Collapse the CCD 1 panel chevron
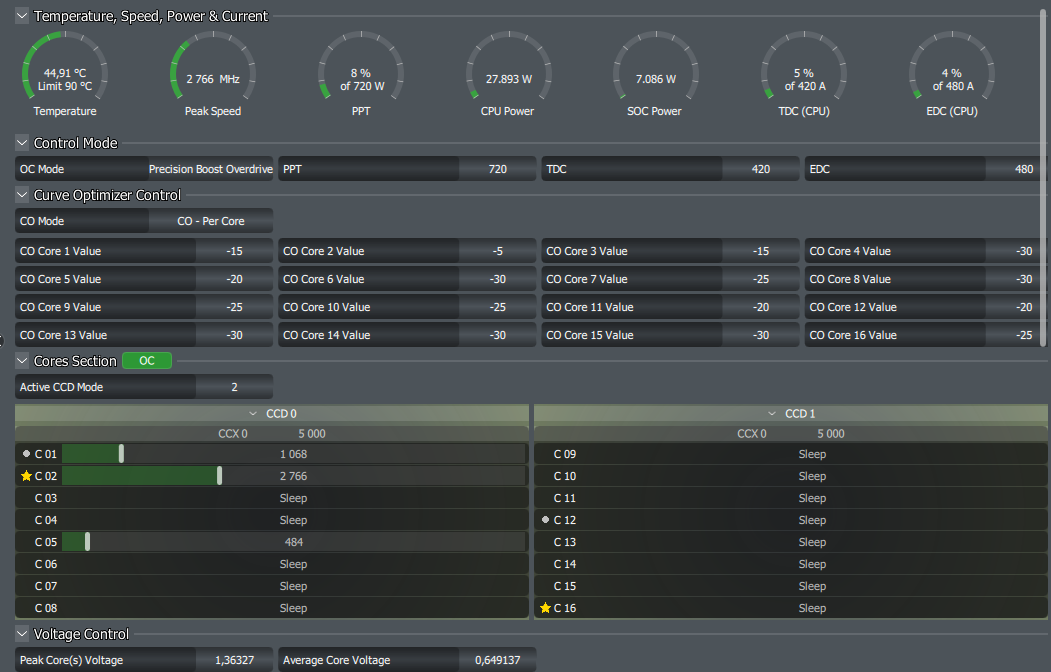Viewport: 1051px width, 672px height. point(771,413)
